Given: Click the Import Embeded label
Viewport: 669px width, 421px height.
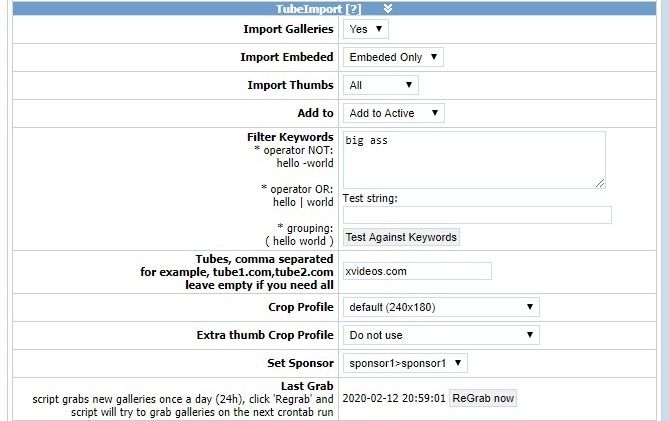Looking at the screenshot, I should click(287, 57).
